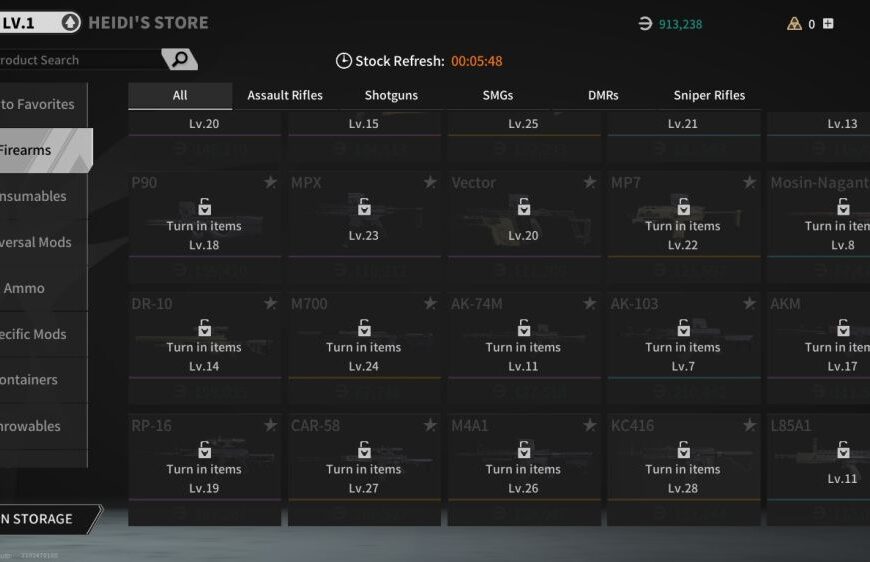Click the star icon on DR-10
870x562 pixels.
coord(270,304)
